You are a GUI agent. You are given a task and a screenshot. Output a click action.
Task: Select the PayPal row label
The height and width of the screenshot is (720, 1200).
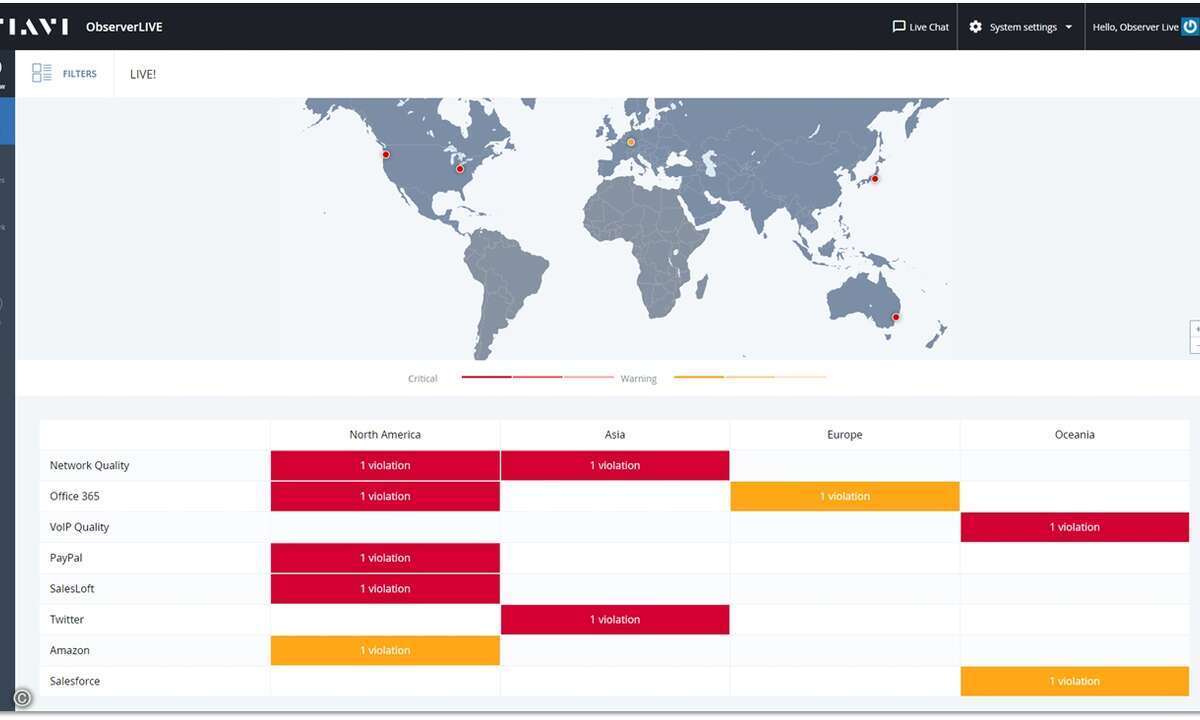[66, 558]
